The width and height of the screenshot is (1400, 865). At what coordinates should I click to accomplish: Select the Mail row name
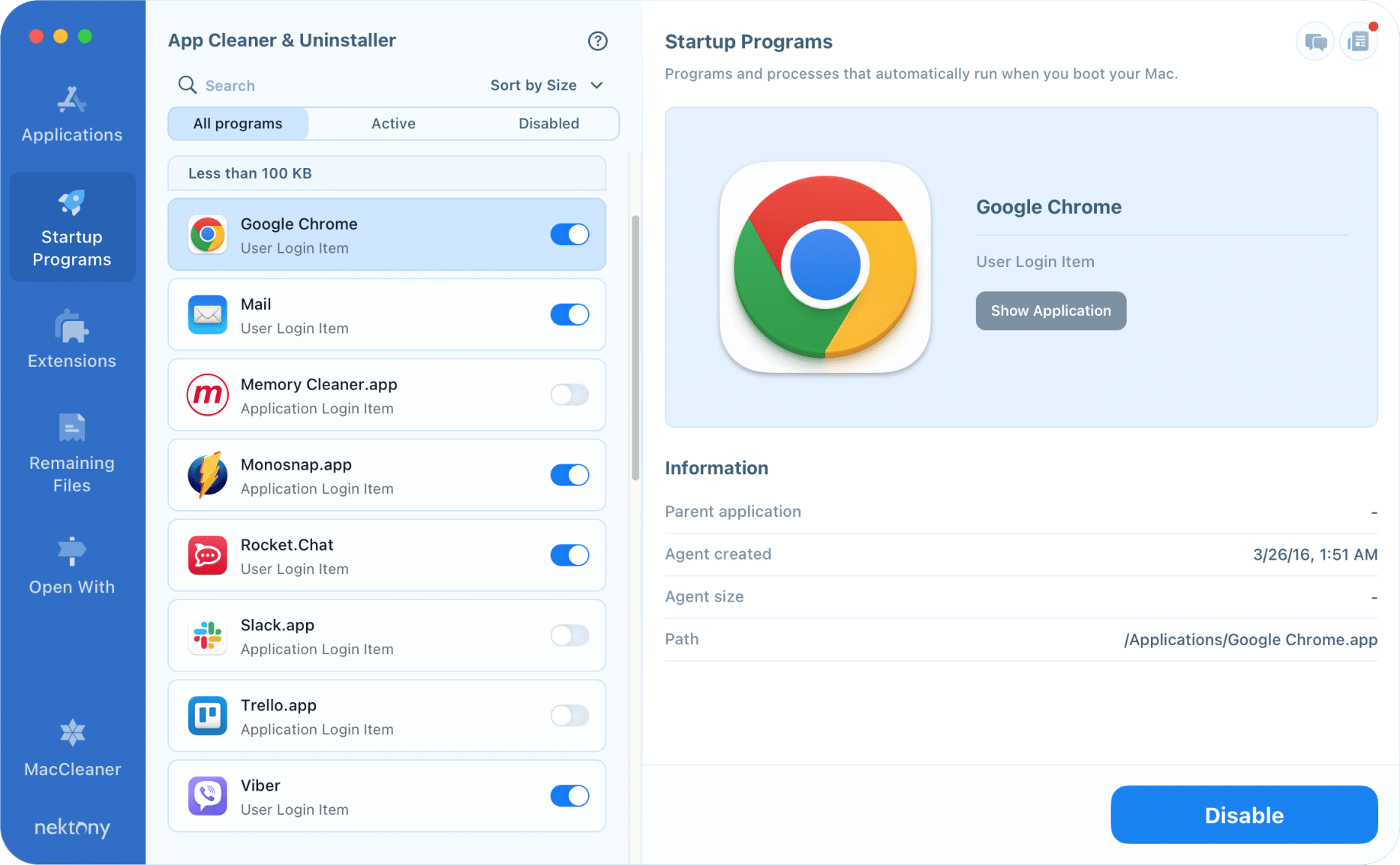[256, 304]
